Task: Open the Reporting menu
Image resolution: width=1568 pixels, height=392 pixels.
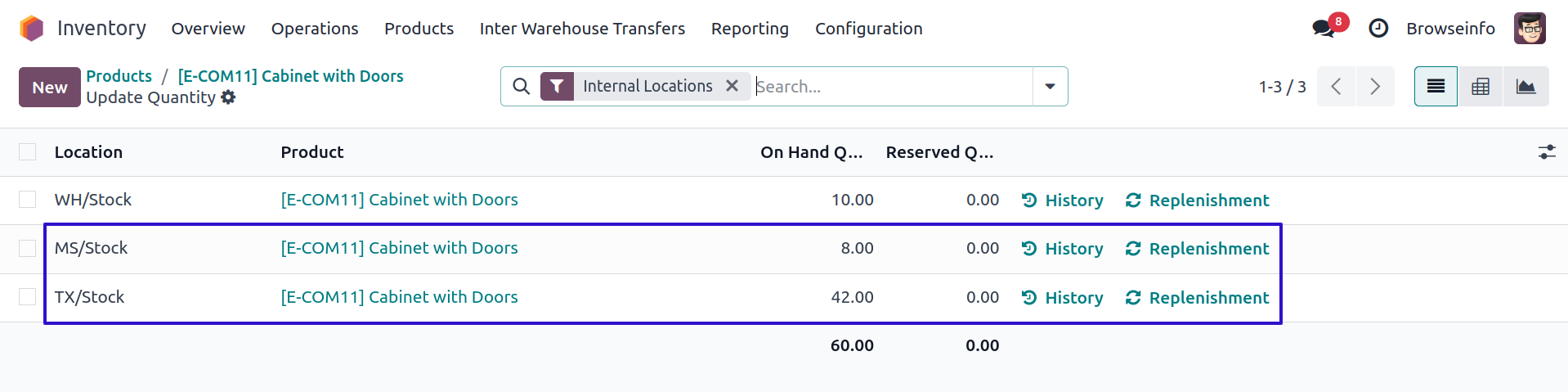Action: [750, 29]
